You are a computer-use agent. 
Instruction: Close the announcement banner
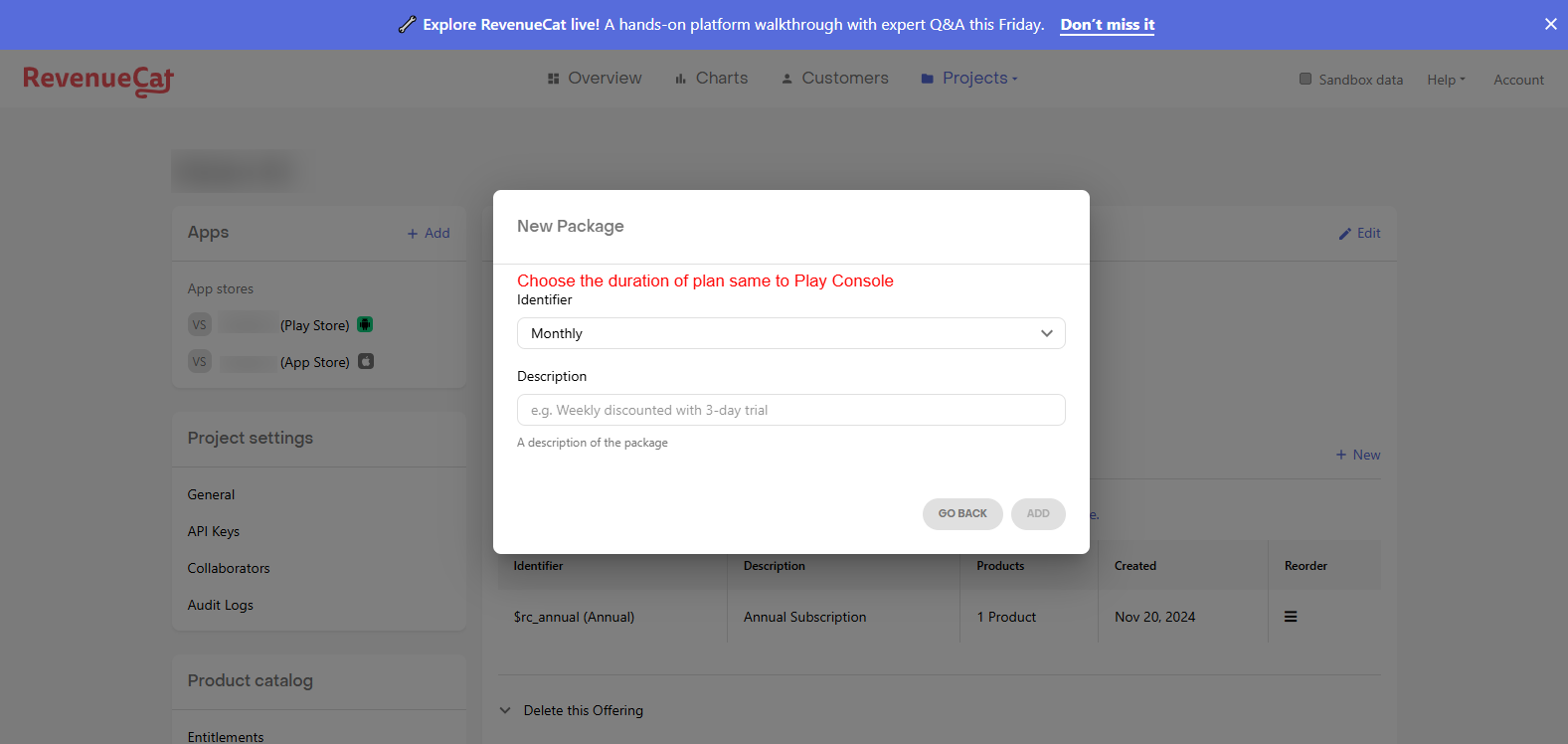[x=1550, y=24]
